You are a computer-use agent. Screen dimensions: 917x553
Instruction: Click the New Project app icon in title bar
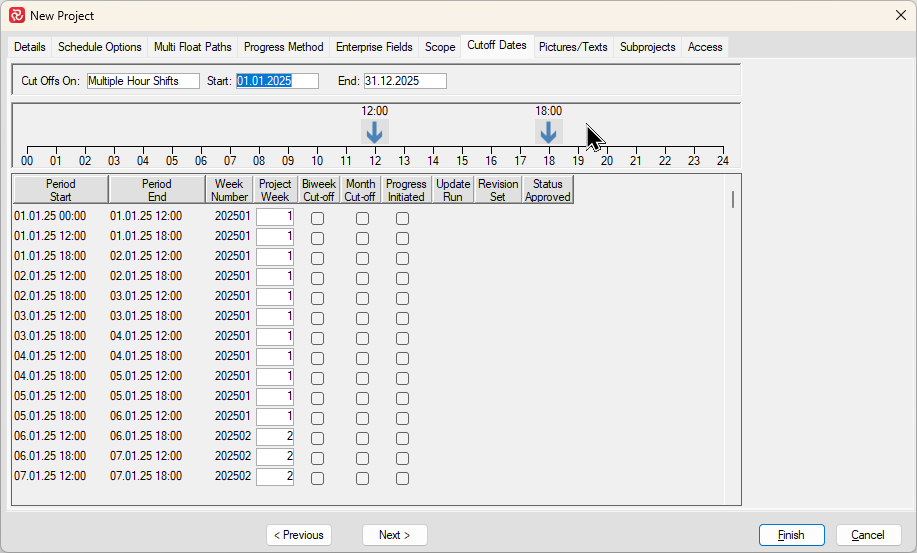16,15
